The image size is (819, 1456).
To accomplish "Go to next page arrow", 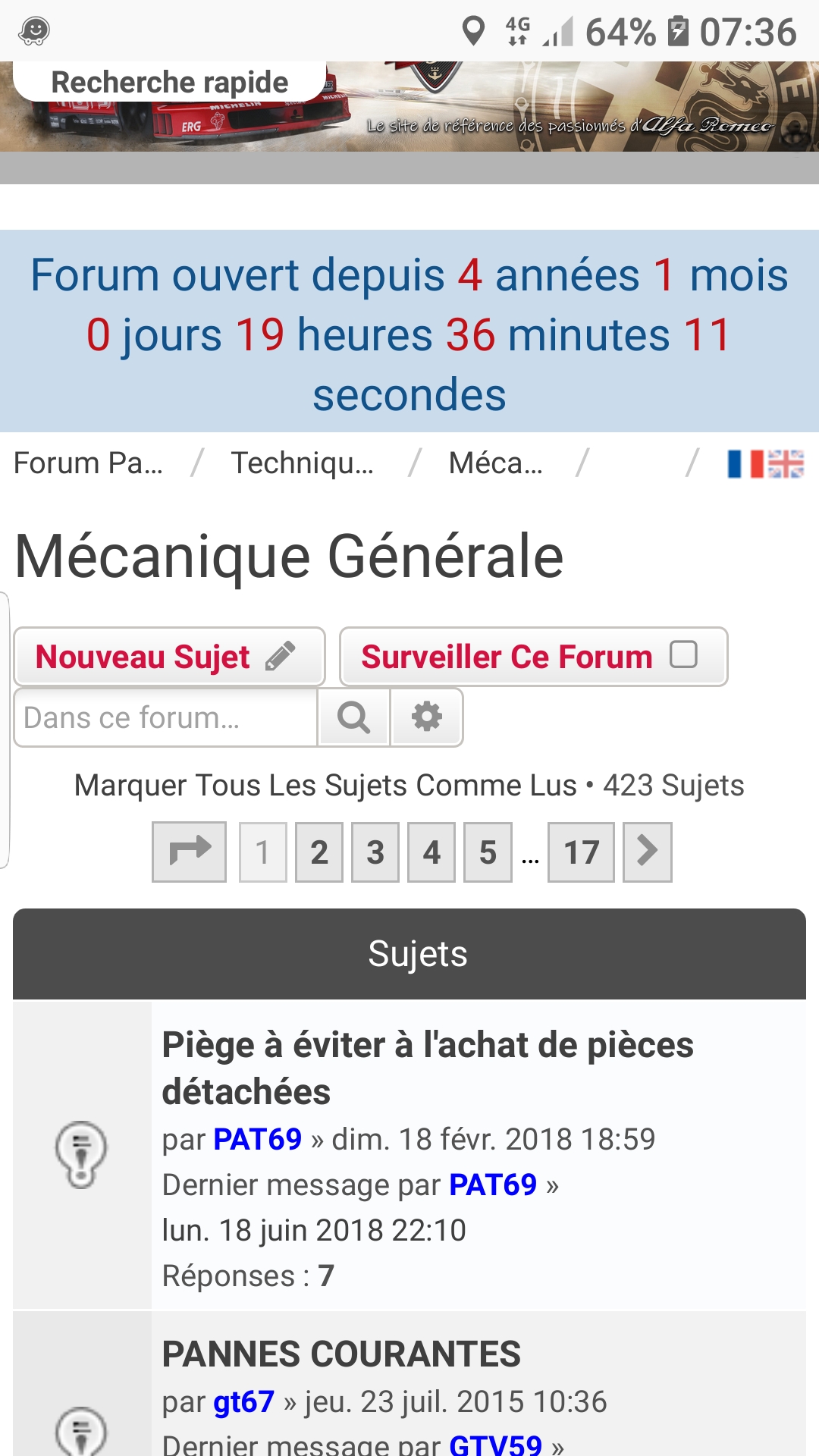I will click(x=647, y=852).
